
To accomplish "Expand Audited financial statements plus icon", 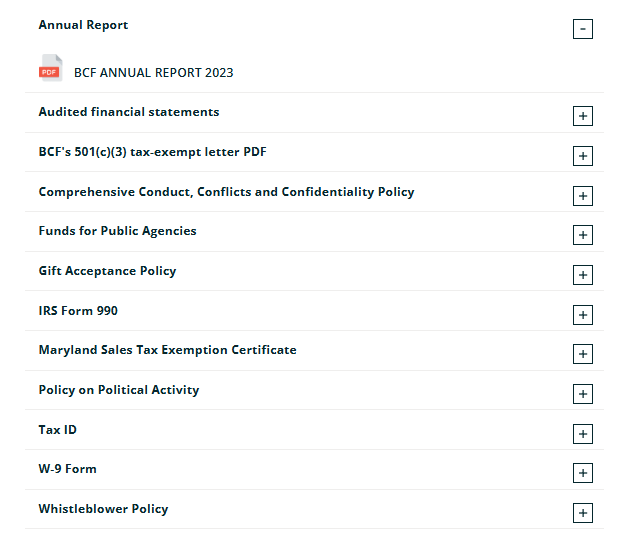I will click(583, 116).
